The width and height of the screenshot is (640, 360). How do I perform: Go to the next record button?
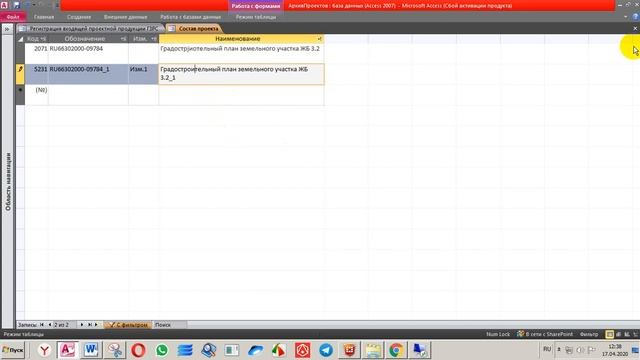point(82,325)
